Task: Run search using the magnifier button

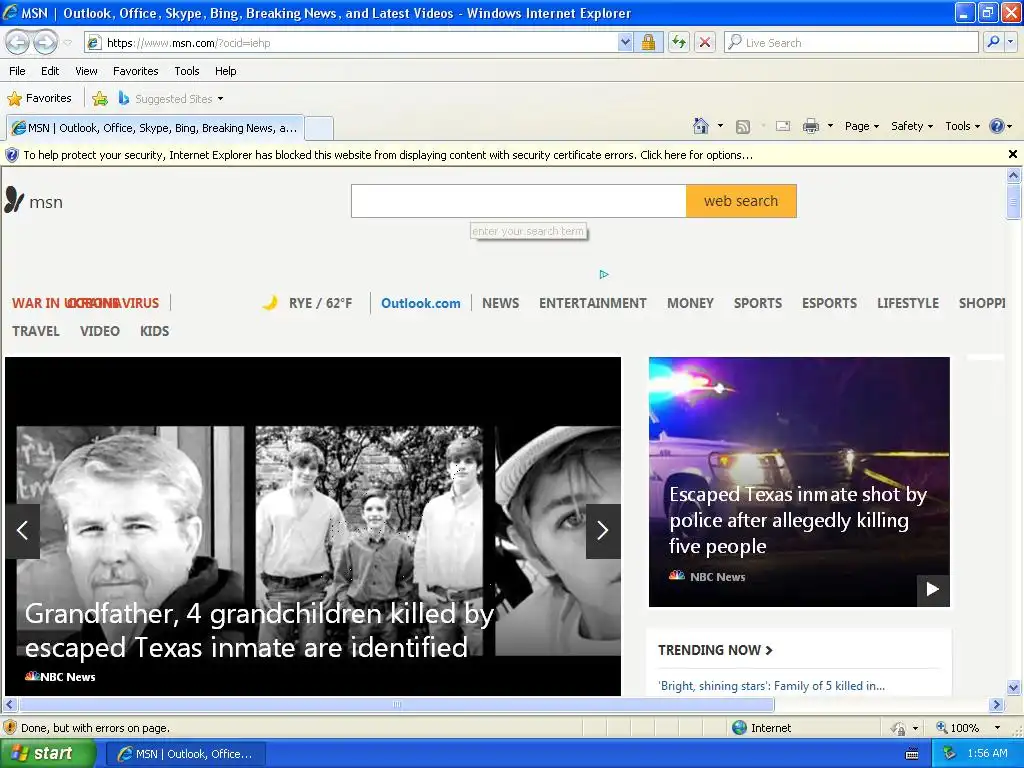Action: (x=993, y=42)
